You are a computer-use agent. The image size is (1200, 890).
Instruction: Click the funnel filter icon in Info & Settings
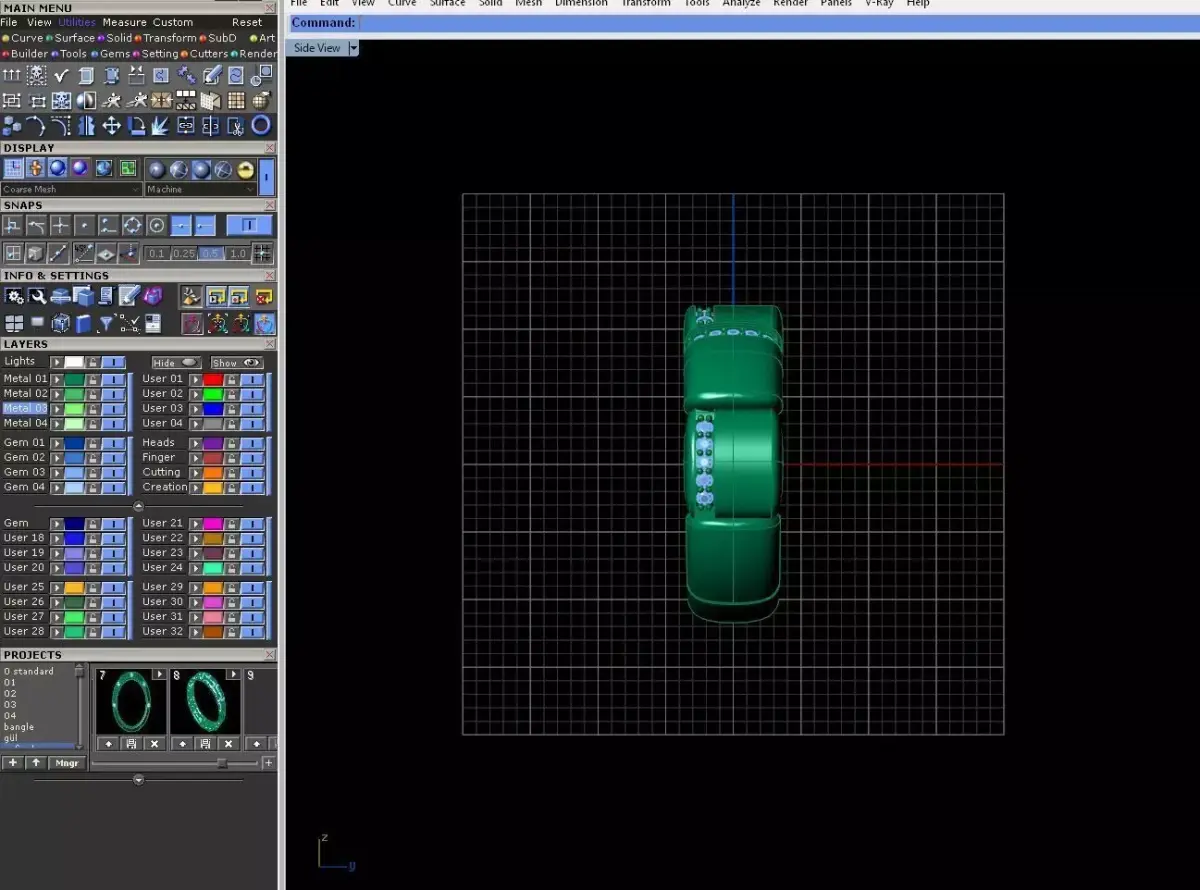pos(106,324)
